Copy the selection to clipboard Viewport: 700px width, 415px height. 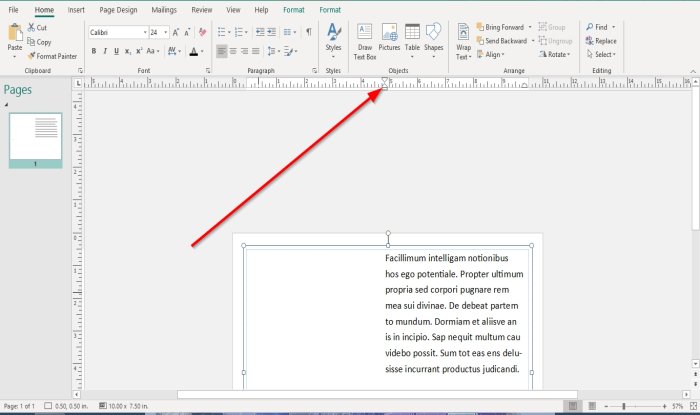(39, 42)
